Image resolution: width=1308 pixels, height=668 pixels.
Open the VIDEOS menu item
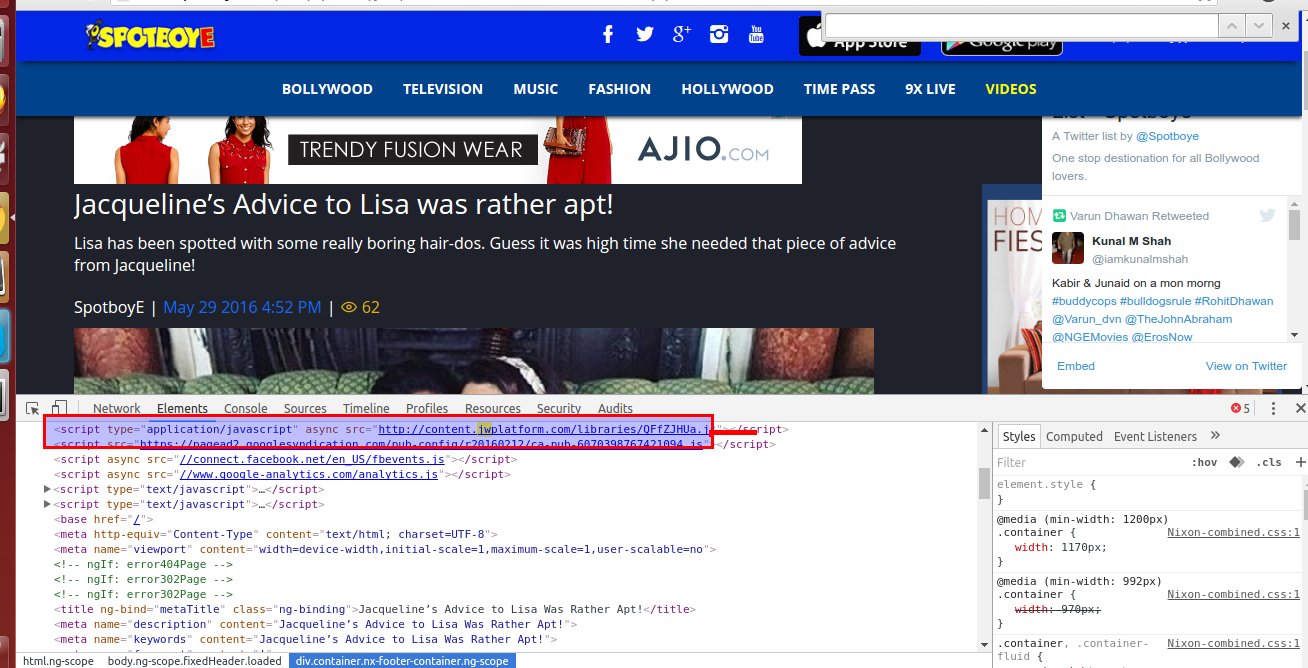point(1011,89)
